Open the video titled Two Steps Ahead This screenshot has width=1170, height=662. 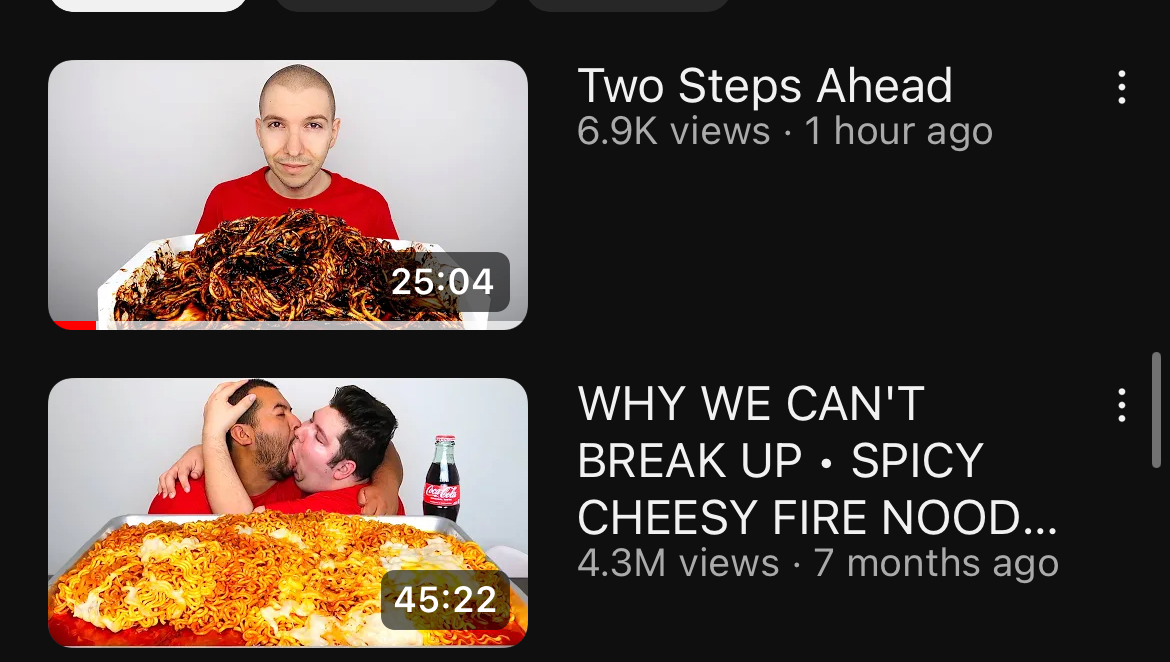pyautogui.click(x=765, y=86)
